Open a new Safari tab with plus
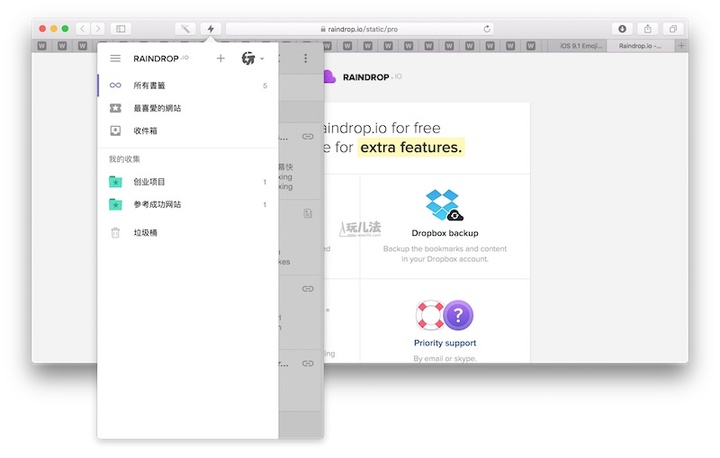 (x=681, y=45)
